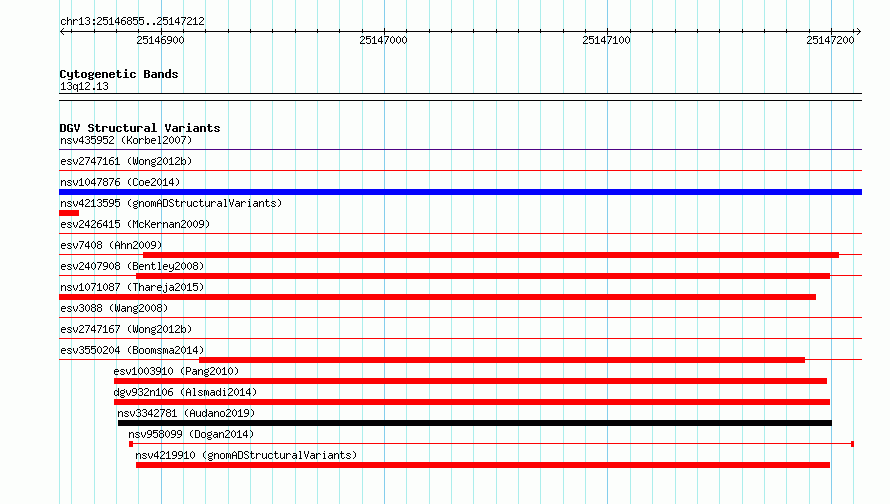Screen dimensions: 890x504
Task: Click the 25146900 ruler position
Action: click(x=161, y=40)
